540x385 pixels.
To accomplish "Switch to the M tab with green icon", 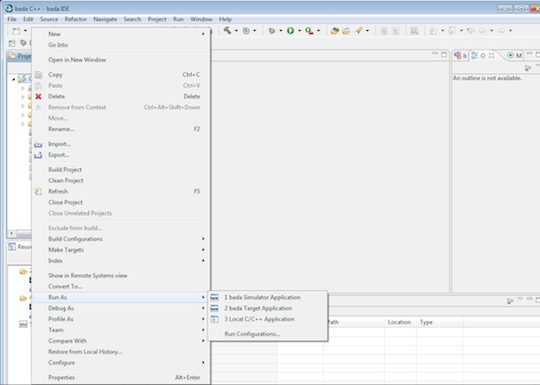I will (x=515, y=55).
